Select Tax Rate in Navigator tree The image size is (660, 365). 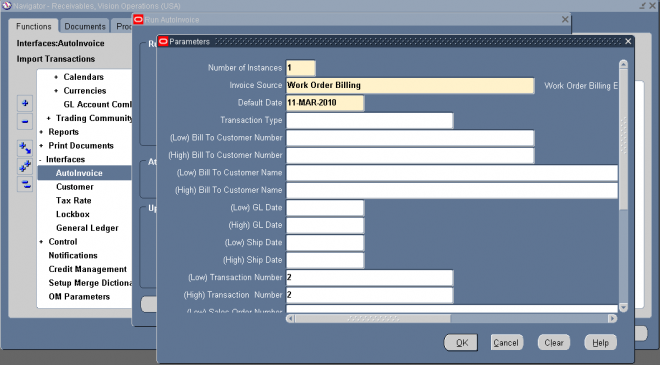(x=74, y=200)
